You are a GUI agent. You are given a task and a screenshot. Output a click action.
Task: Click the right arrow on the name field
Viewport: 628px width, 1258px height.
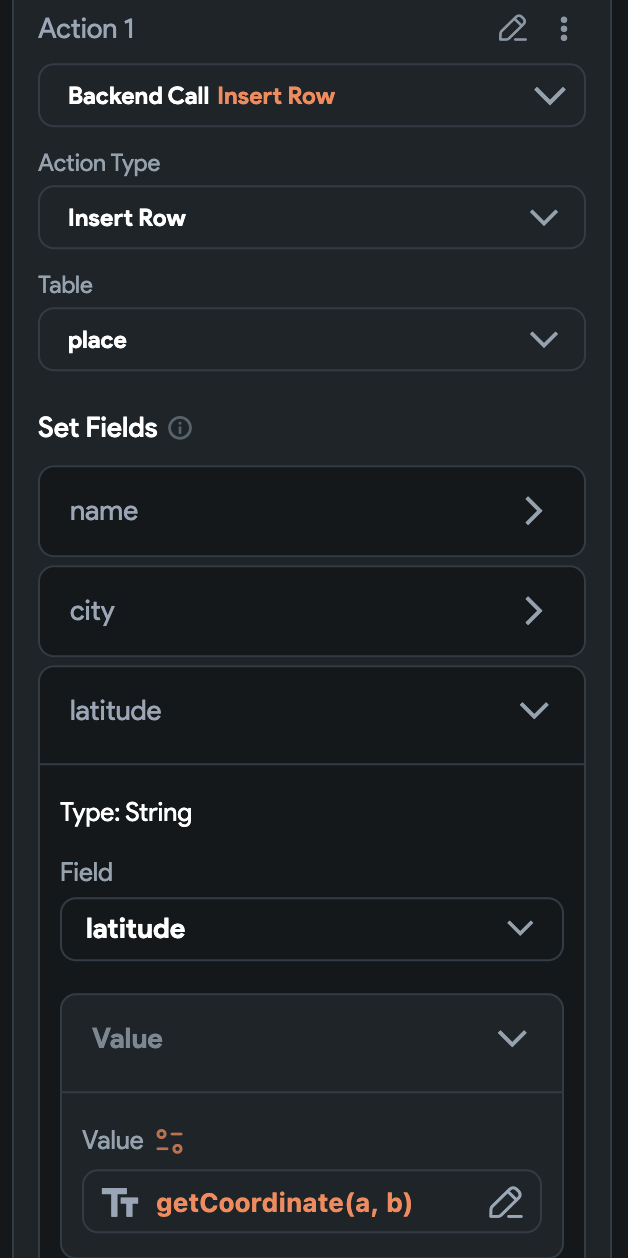(x=534, y=511)
